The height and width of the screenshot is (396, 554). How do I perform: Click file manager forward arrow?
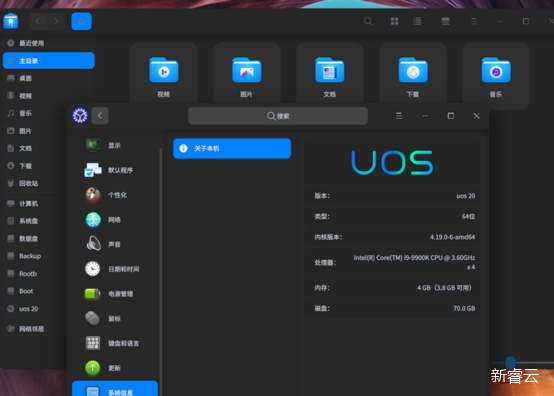pyautogui.click(x=56, y=21)
